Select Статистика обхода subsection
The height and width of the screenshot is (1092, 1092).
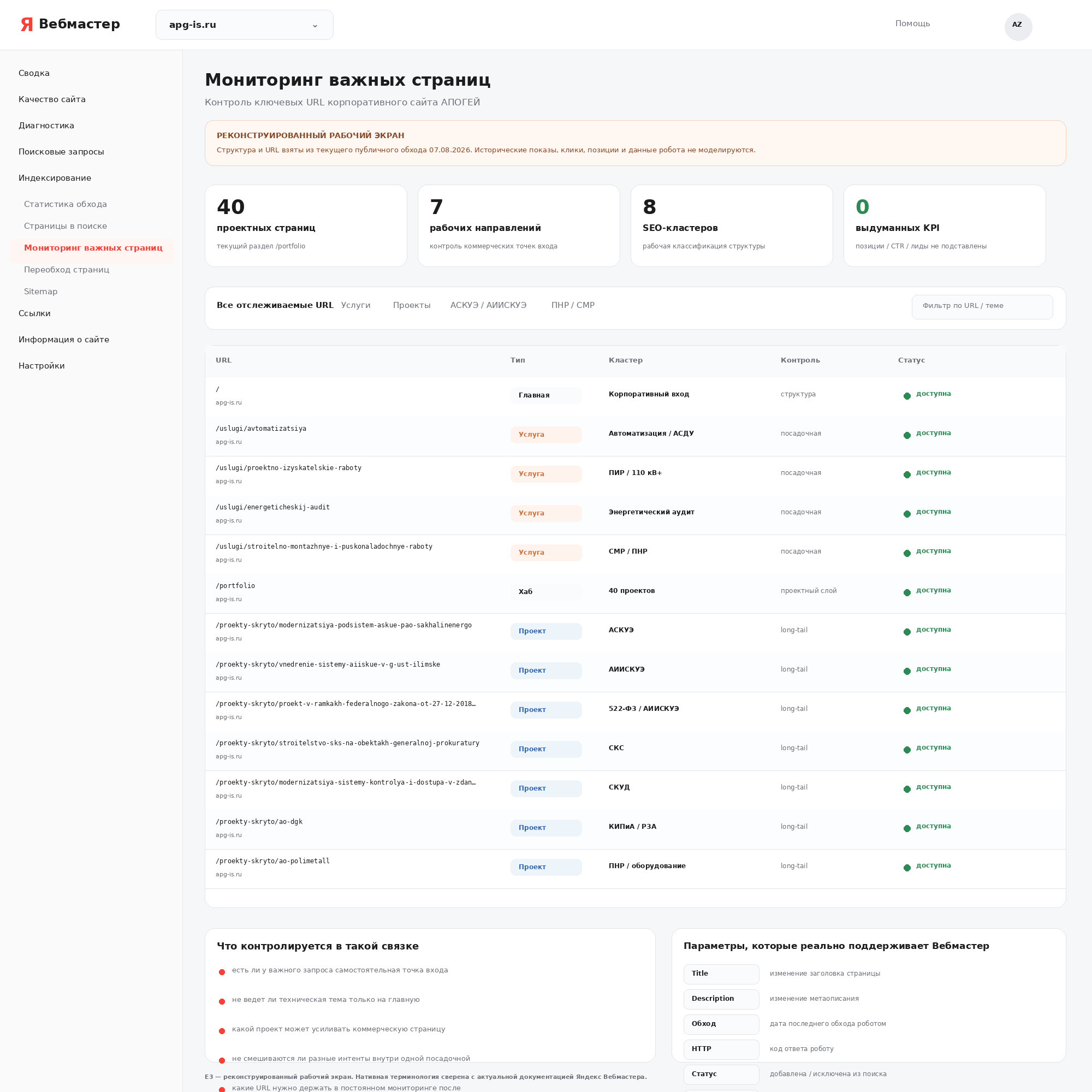(66, 204)
